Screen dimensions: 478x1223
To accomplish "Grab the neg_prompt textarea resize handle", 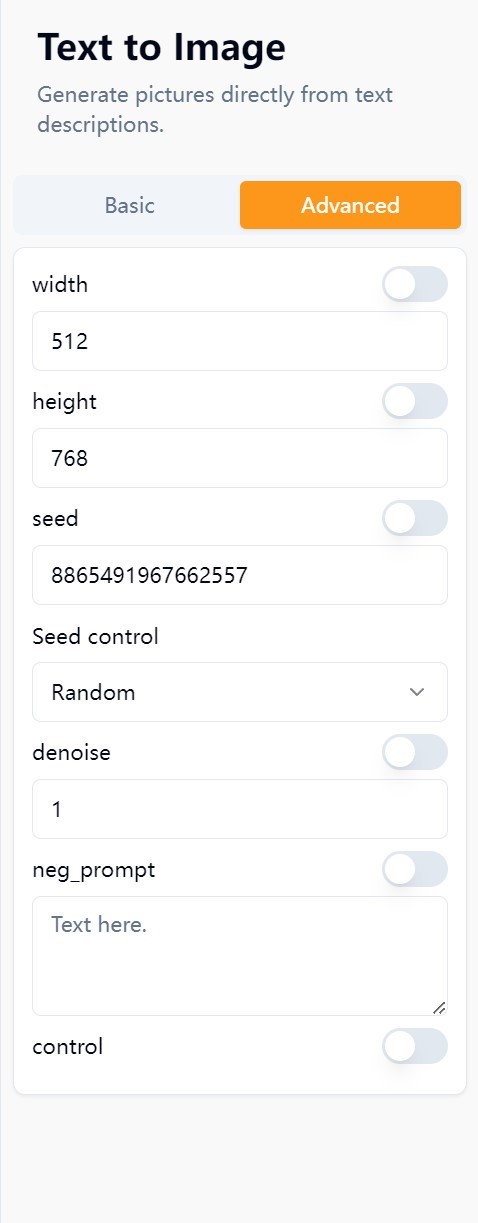I will point(439,1007).
